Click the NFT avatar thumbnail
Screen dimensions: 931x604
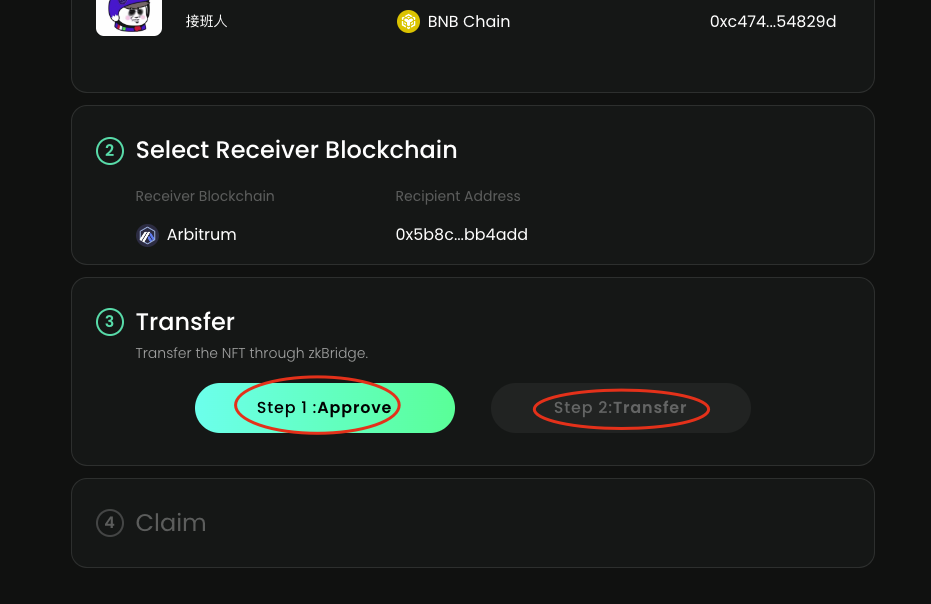(x=128, y=17)
